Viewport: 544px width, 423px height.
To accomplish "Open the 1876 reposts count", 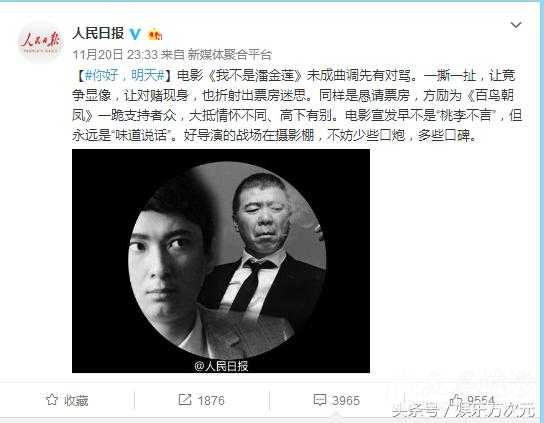I will click(x=211, y=401).
